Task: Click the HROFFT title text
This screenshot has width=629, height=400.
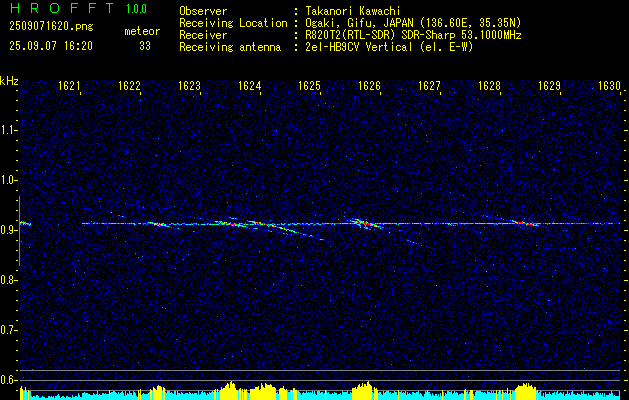Action: click(x=62, y=9)
